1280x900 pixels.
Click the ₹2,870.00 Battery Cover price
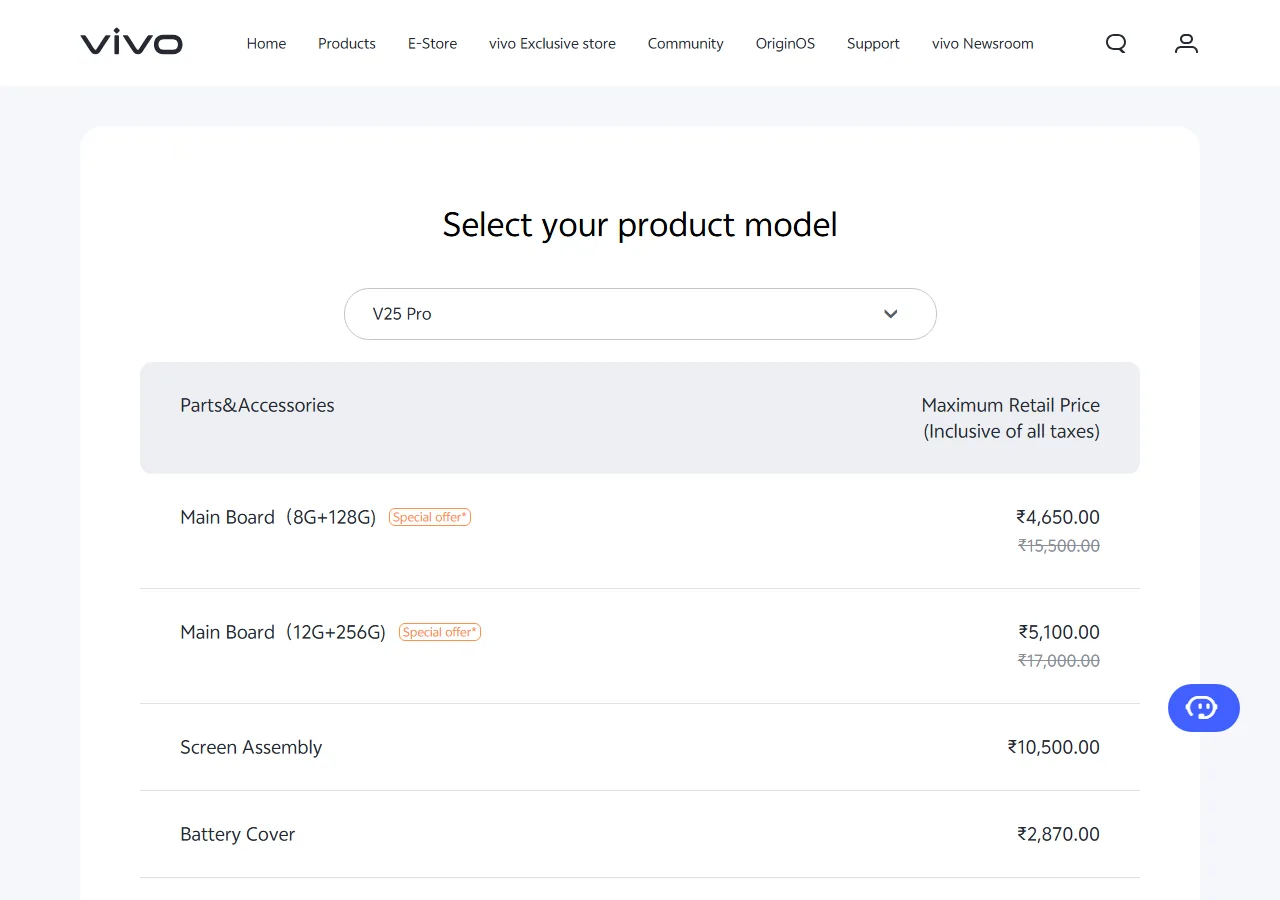[1058, 834]
